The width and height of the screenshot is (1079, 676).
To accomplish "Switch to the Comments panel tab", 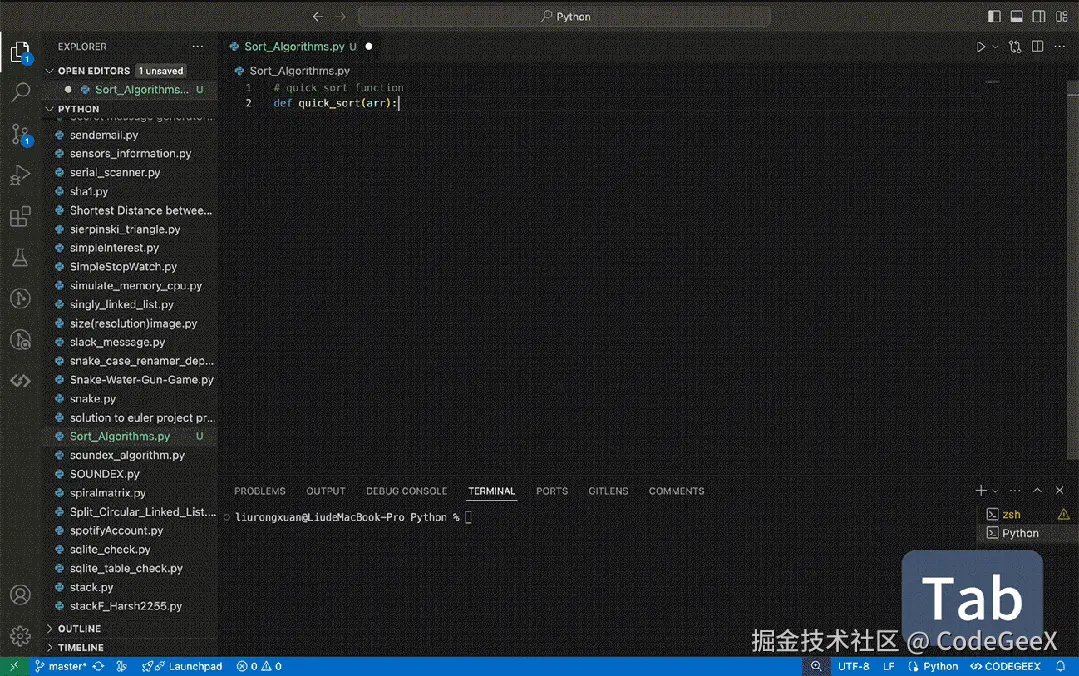I will 676,491.
